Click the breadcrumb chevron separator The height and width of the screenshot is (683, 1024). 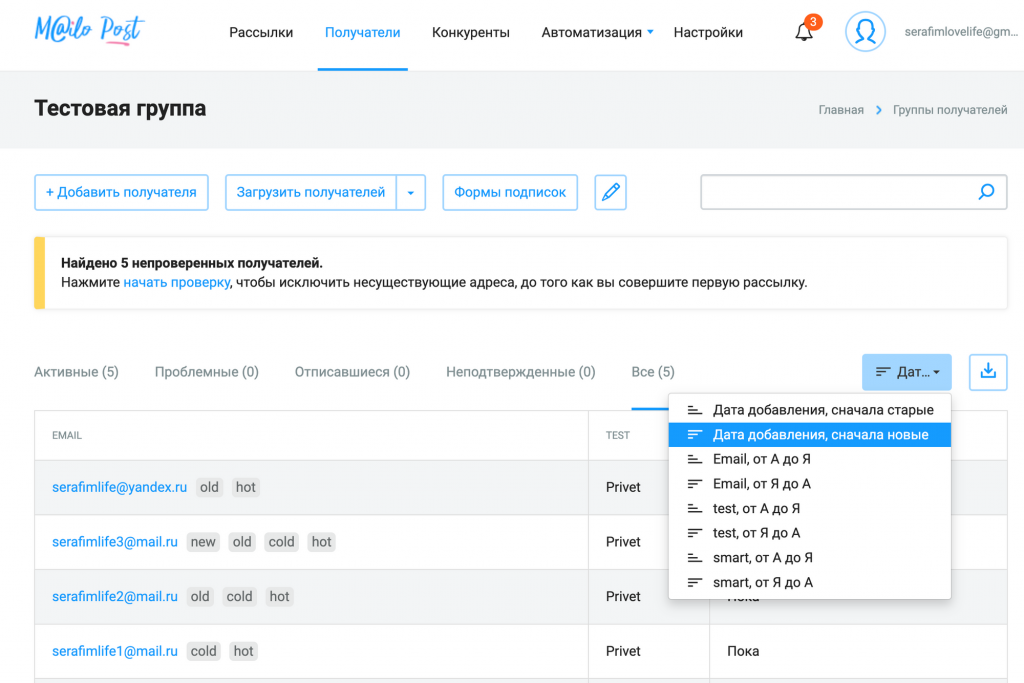click(878, 110)
